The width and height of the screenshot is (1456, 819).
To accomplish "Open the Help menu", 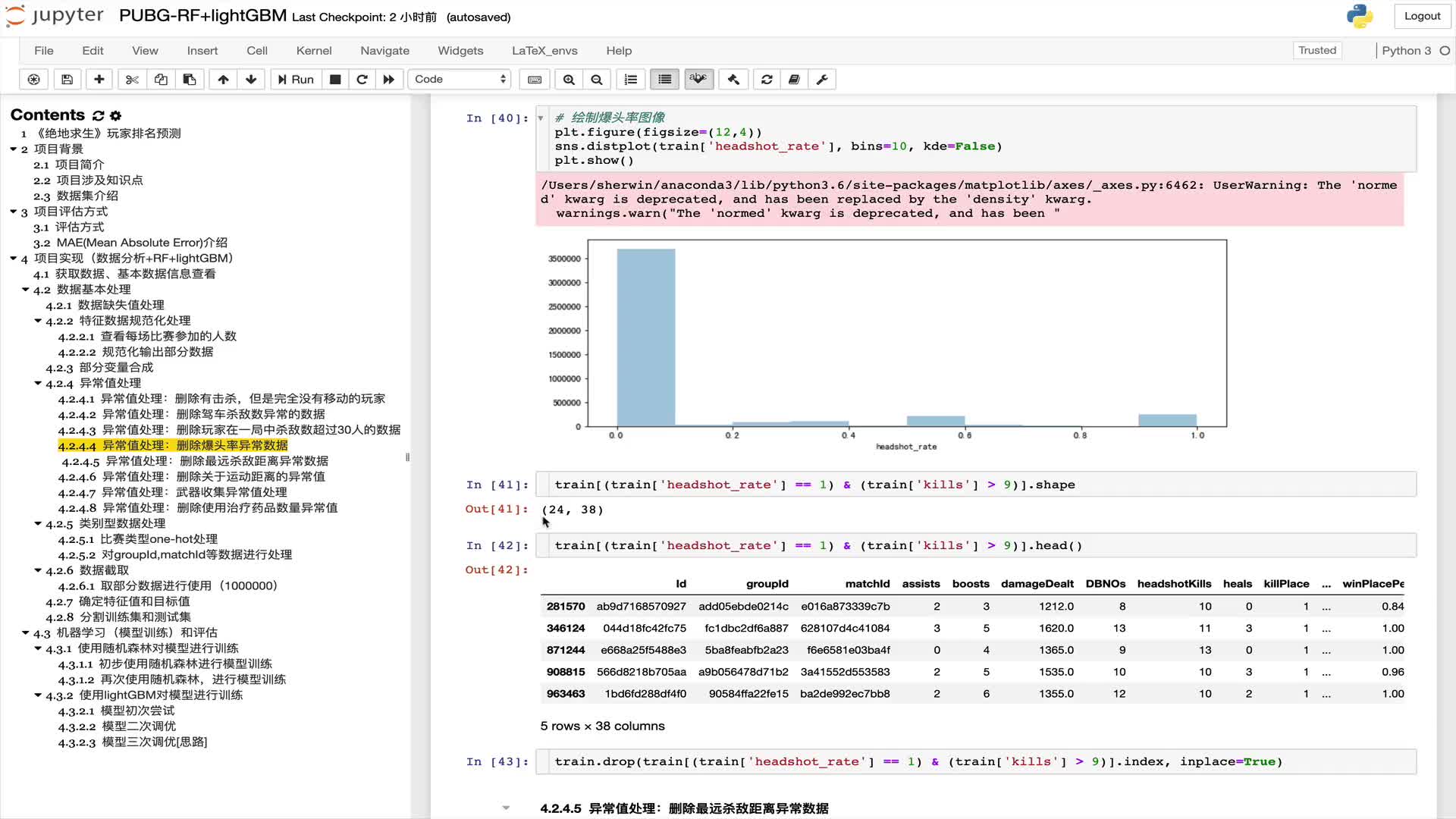I will (619, 50).
